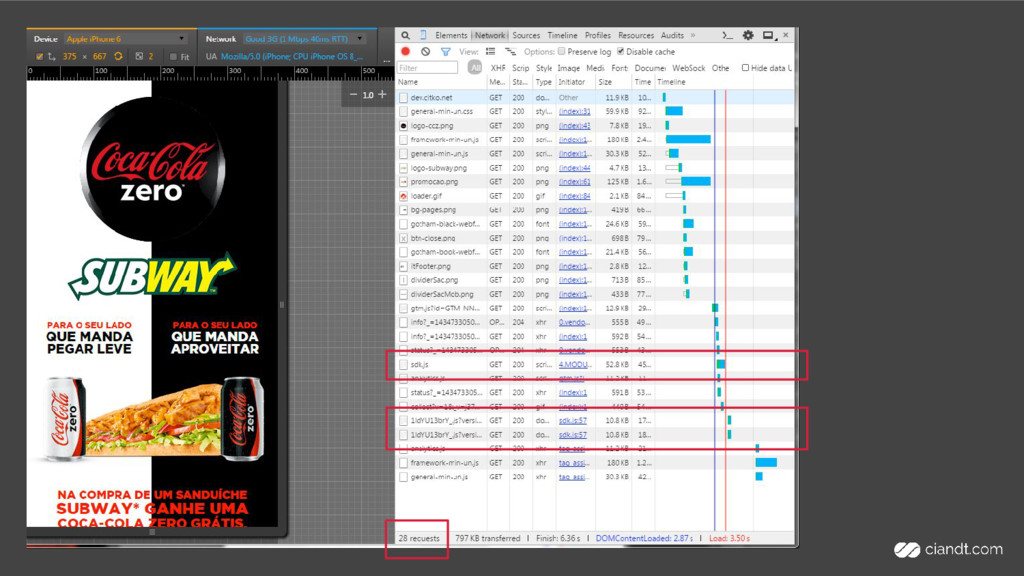This screenshot has height=576, width=1024.
Task: Filter requests by Stylesheets
Action: pos(544,68)
